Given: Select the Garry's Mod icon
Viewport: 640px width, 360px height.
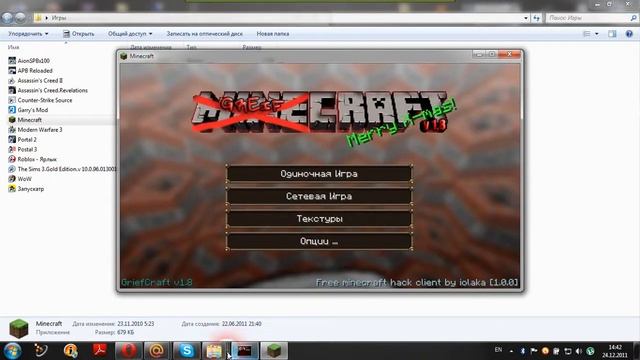Looking at the screenshot, I should pos(12,110).
